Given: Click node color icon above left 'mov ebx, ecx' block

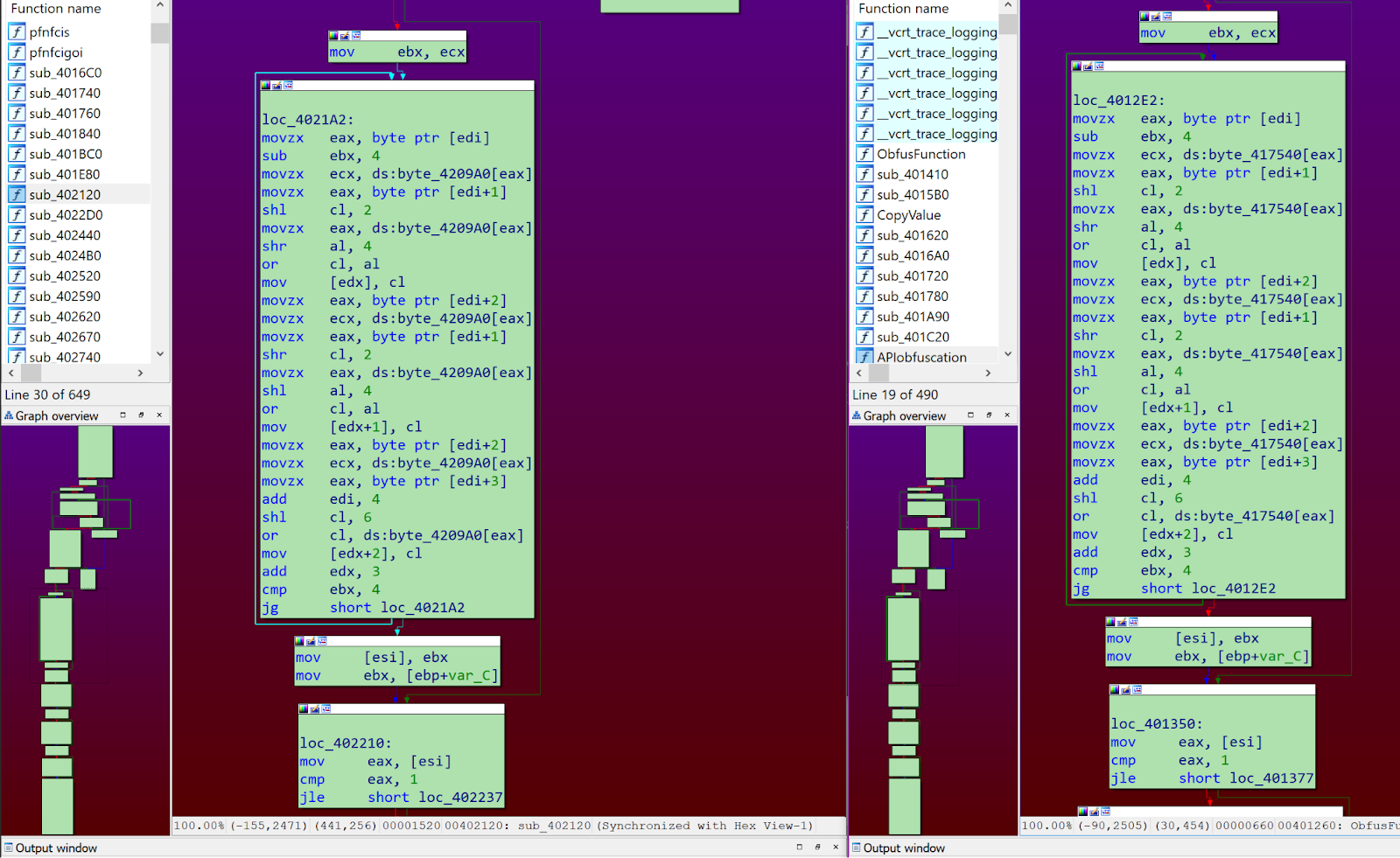Looking at the screenshot, I should click(333, 36).
